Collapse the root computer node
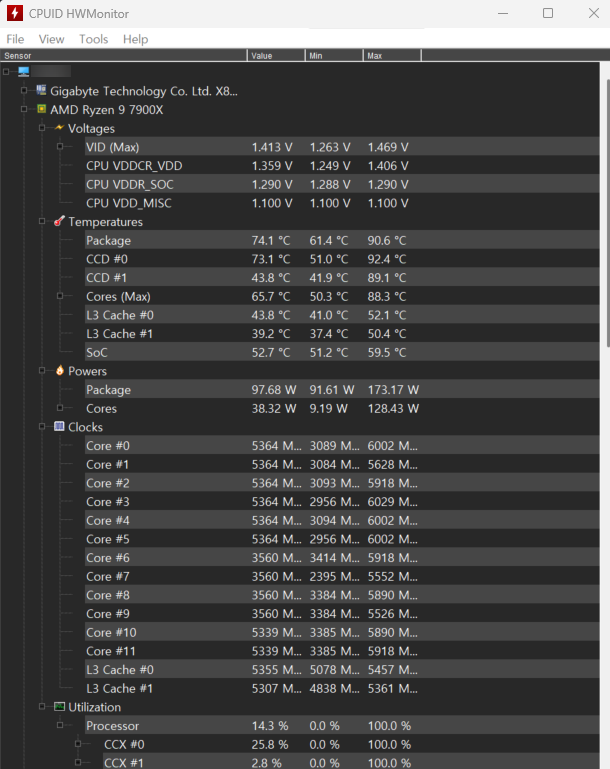 pos(6,72)
